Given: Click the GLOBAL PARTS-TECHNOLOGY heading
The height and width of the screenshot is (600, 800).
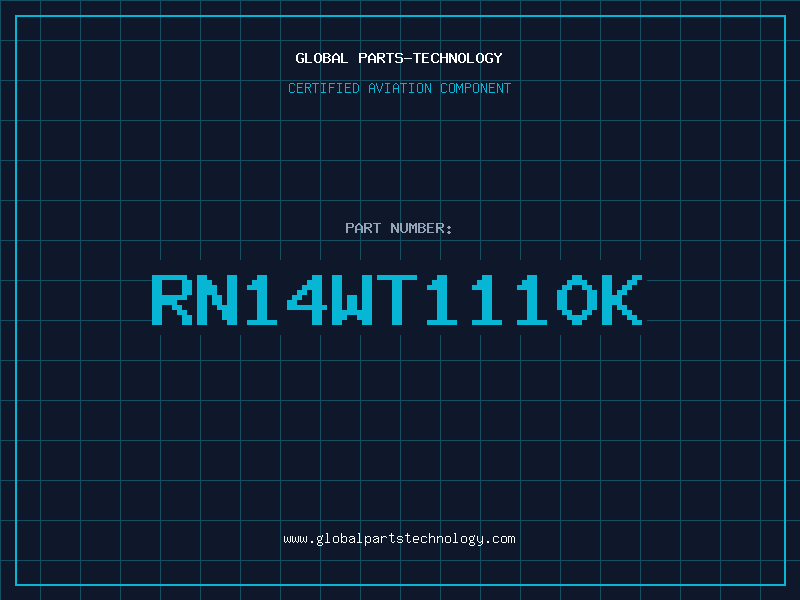Looking at the screenshot, I should pos(399,58).
